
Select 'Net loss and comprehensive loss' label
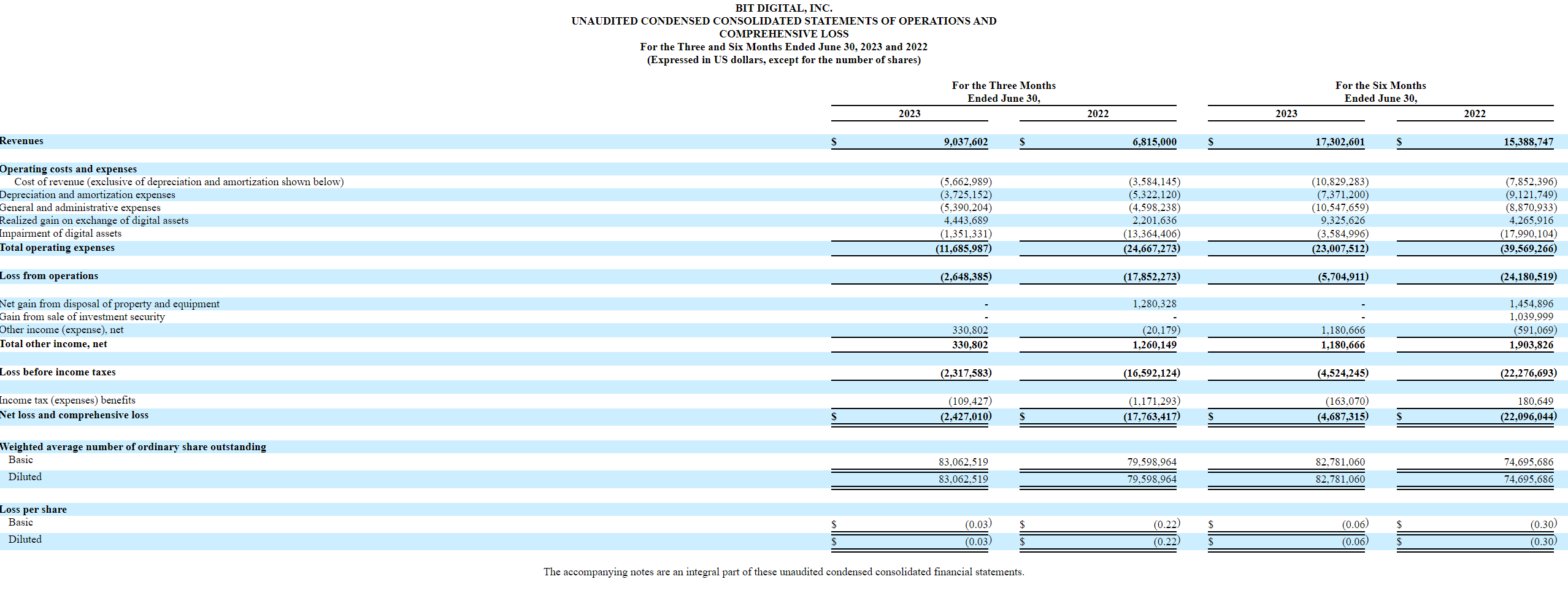click(x=74, y=415)
